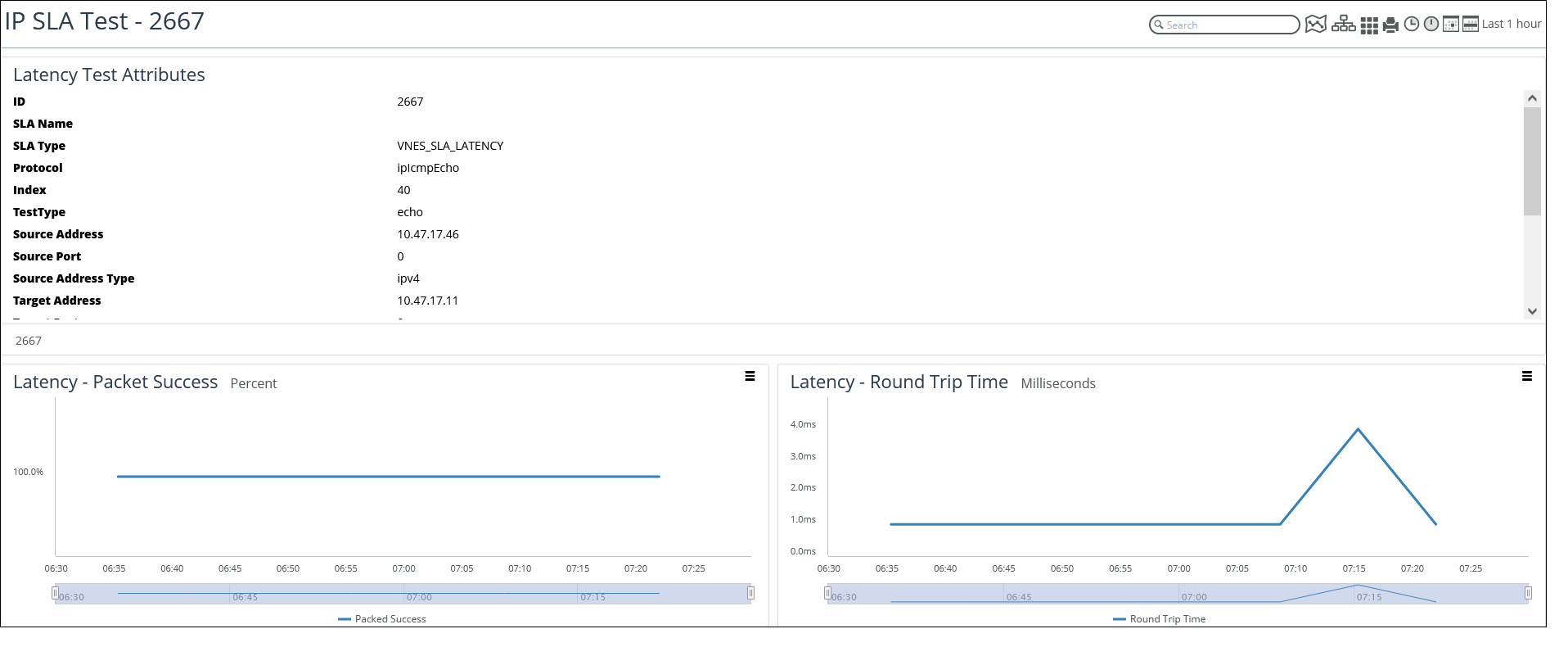Click the printer icon in the toolbar
This screenshot has height=647, width=1568.
(1390, 25)
